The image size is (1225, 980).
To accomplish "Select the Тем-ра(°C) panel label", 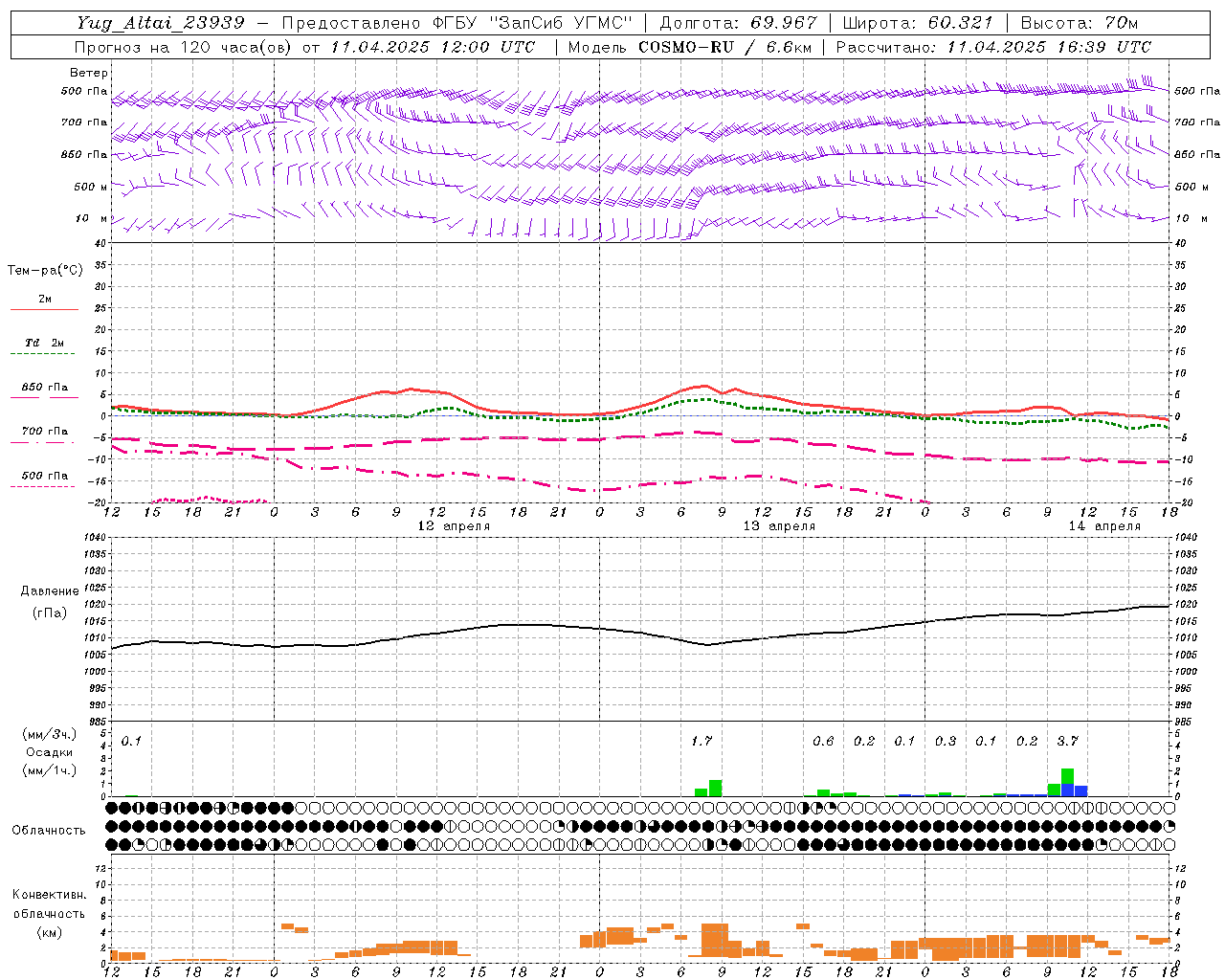I will pyautogui.click(x=45, y=271).
